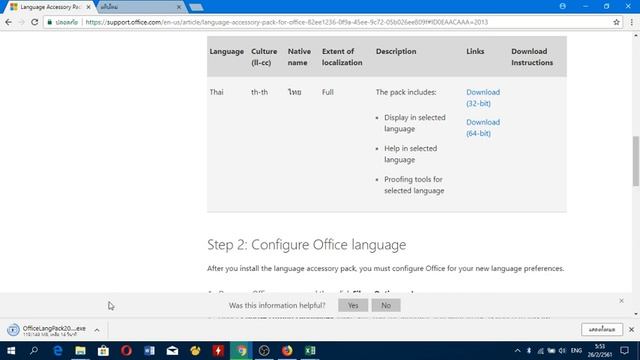Click the scrollbar down arrow
The image size is (640, 360).
click(636, 314)
